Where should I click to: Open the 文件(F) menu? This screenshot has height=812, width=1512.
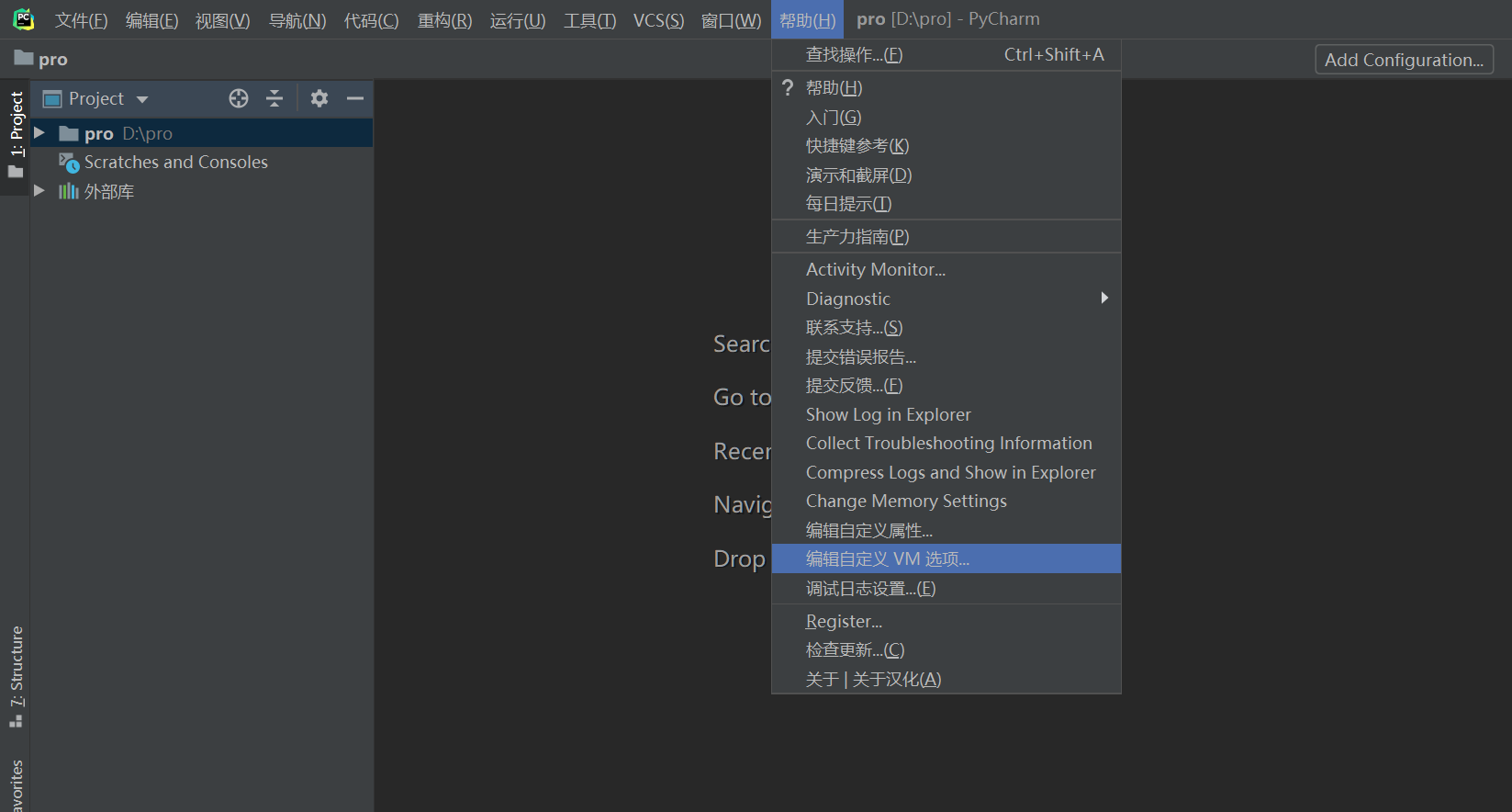tap(81, 20)
